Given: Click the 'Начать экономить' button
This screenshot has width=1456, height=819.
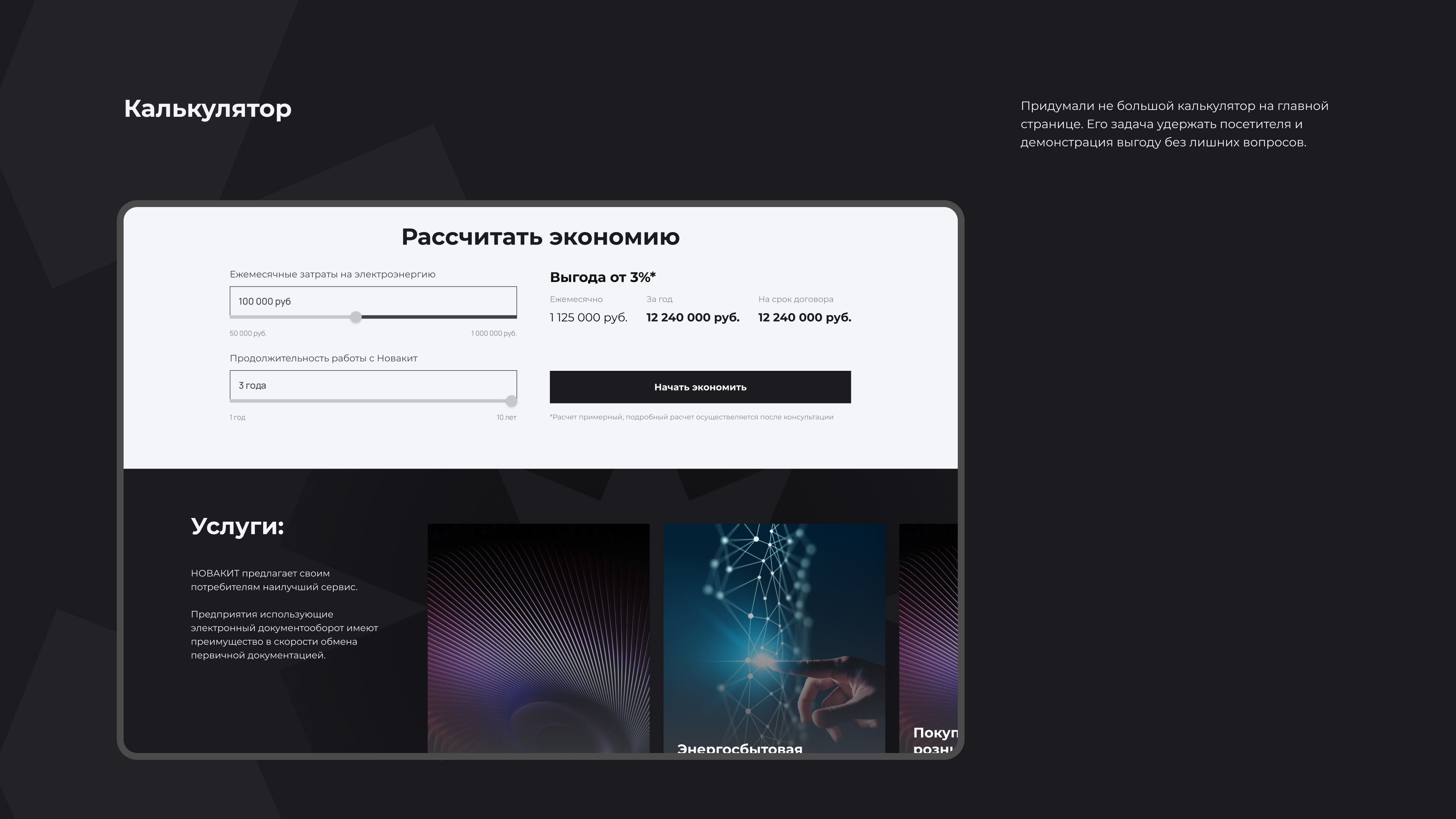Looking at the screenshot, I should coord(700,387).
